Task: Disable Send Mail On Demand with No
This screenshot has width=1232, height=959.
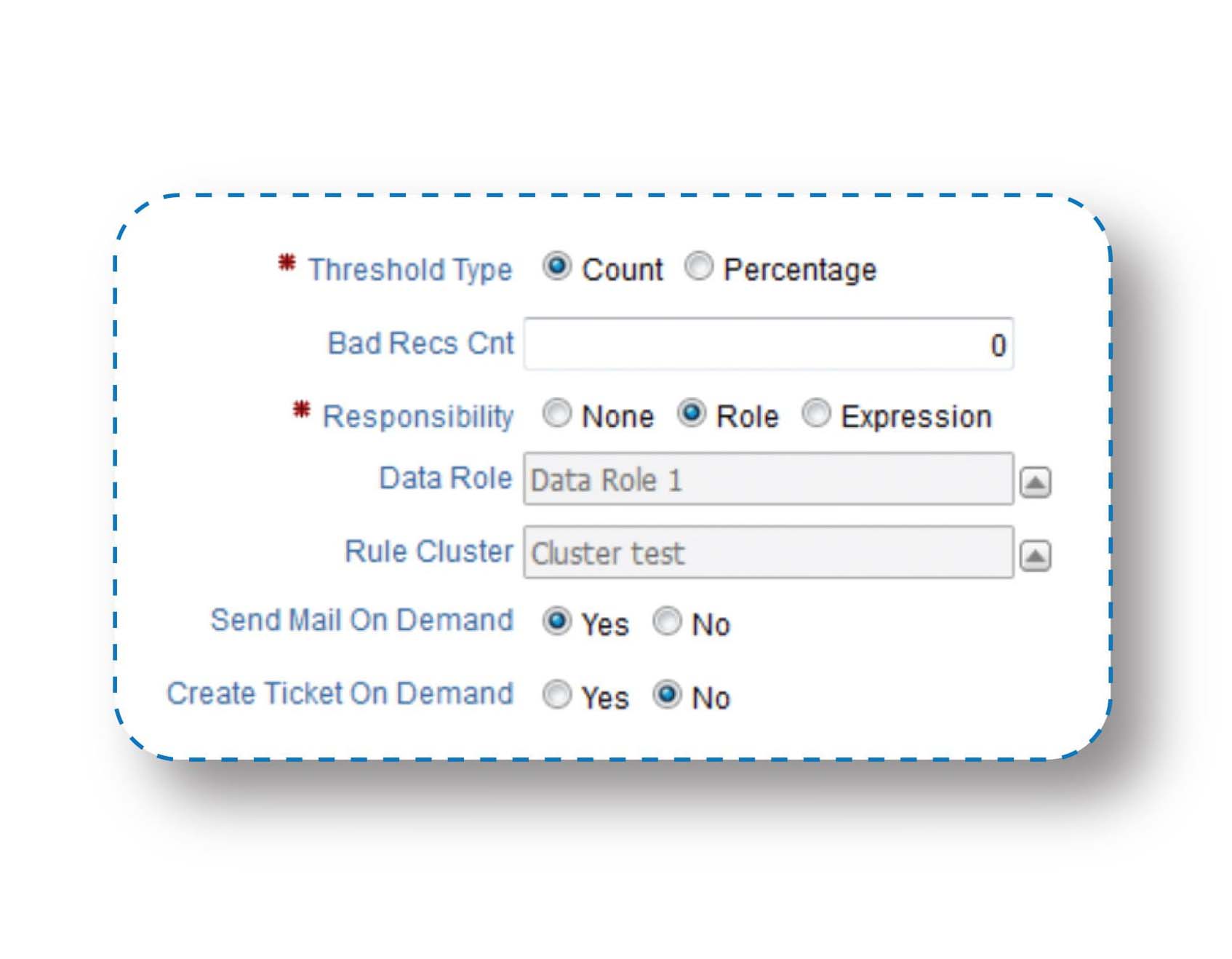Action: (668, 621)
